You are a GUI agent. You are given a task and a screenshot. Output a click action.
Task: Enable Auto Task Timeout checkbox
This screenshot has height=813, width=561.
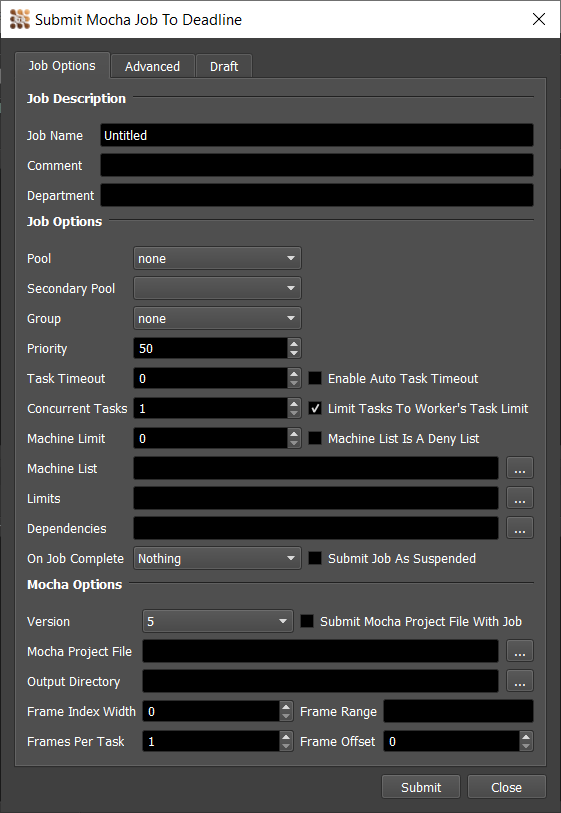click(x=315, y=378)
